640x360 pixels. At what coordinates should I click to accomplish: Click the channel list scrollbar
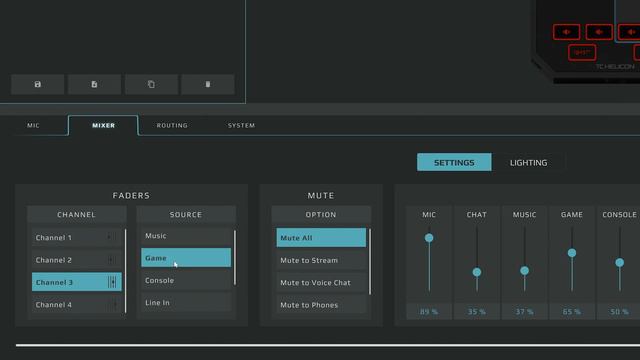(125, 271)
